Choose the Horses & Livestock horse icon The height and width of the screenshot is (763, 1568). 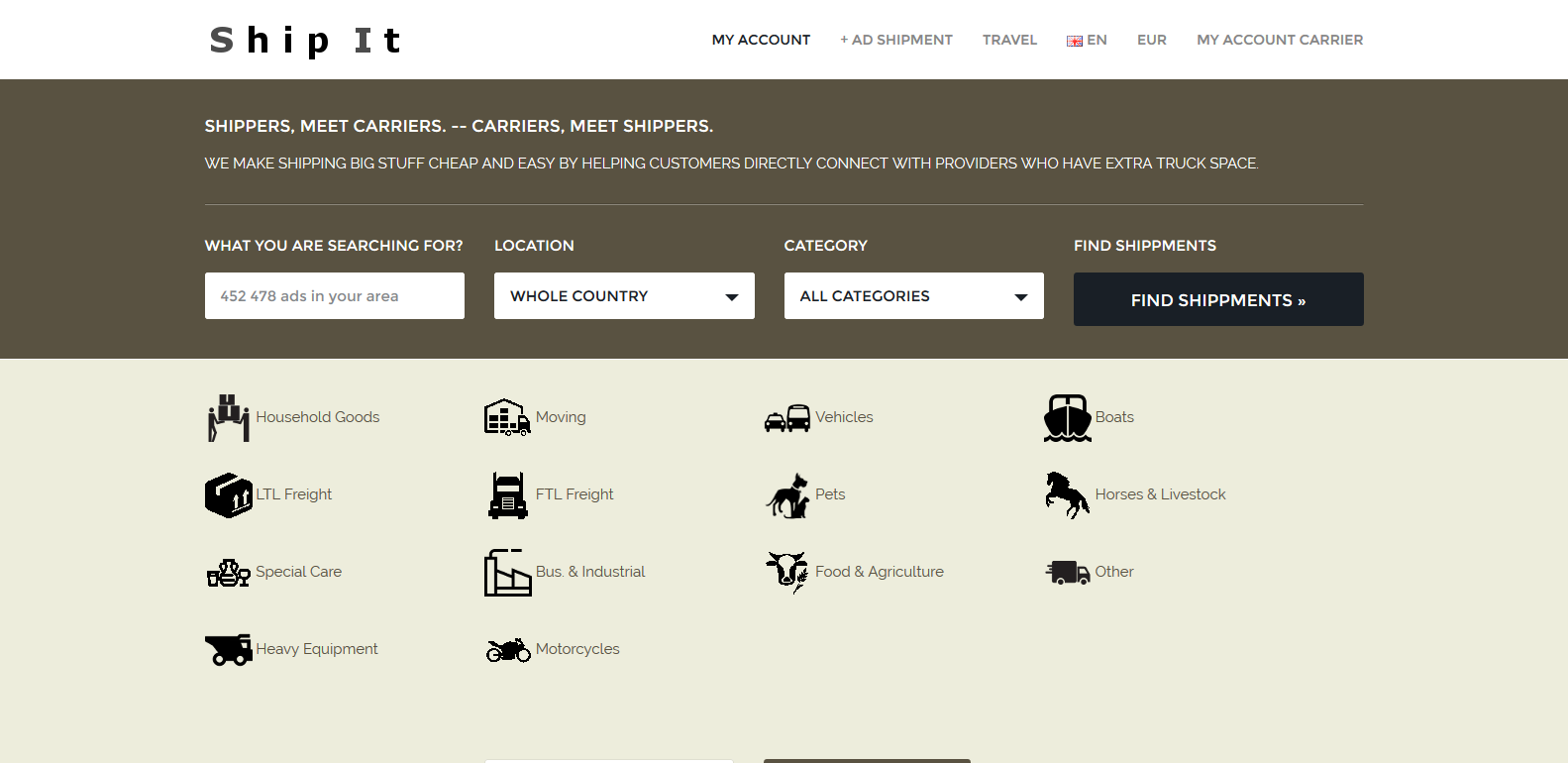1067,494
